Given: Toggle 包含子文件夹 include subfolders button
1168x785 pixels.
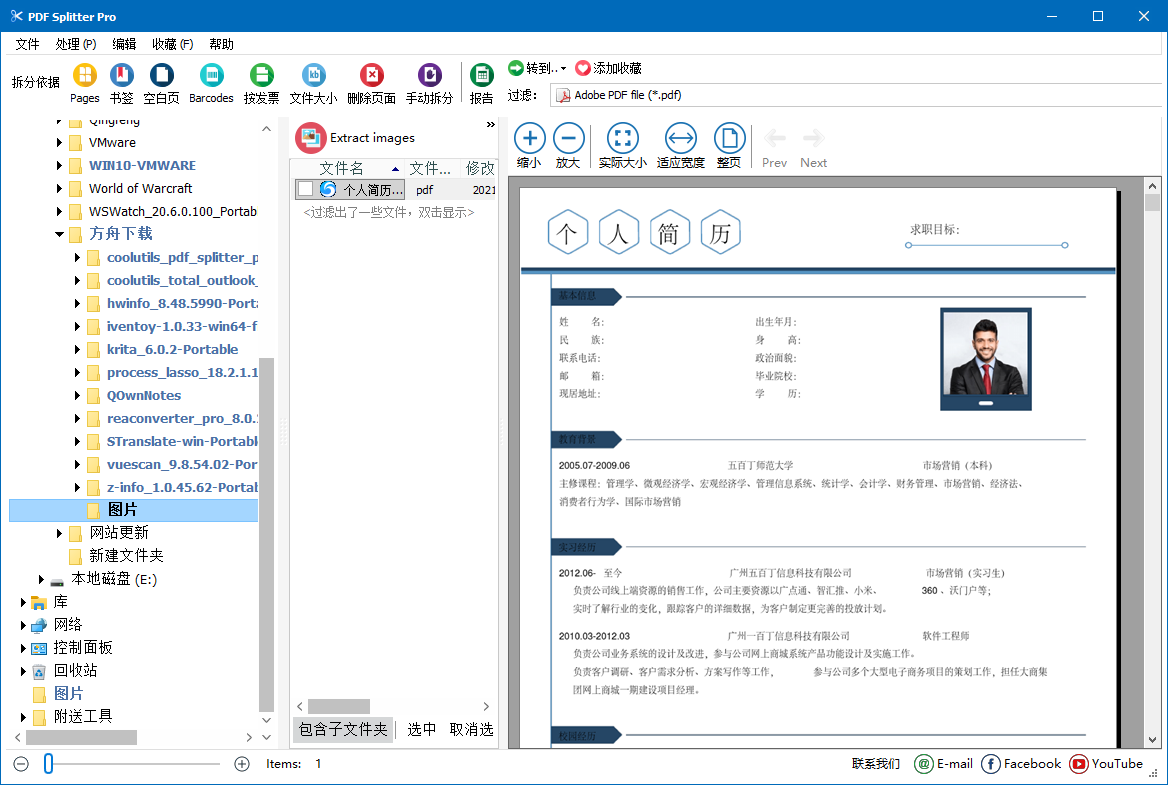Looking at the screenshot, I should (343, 729).
